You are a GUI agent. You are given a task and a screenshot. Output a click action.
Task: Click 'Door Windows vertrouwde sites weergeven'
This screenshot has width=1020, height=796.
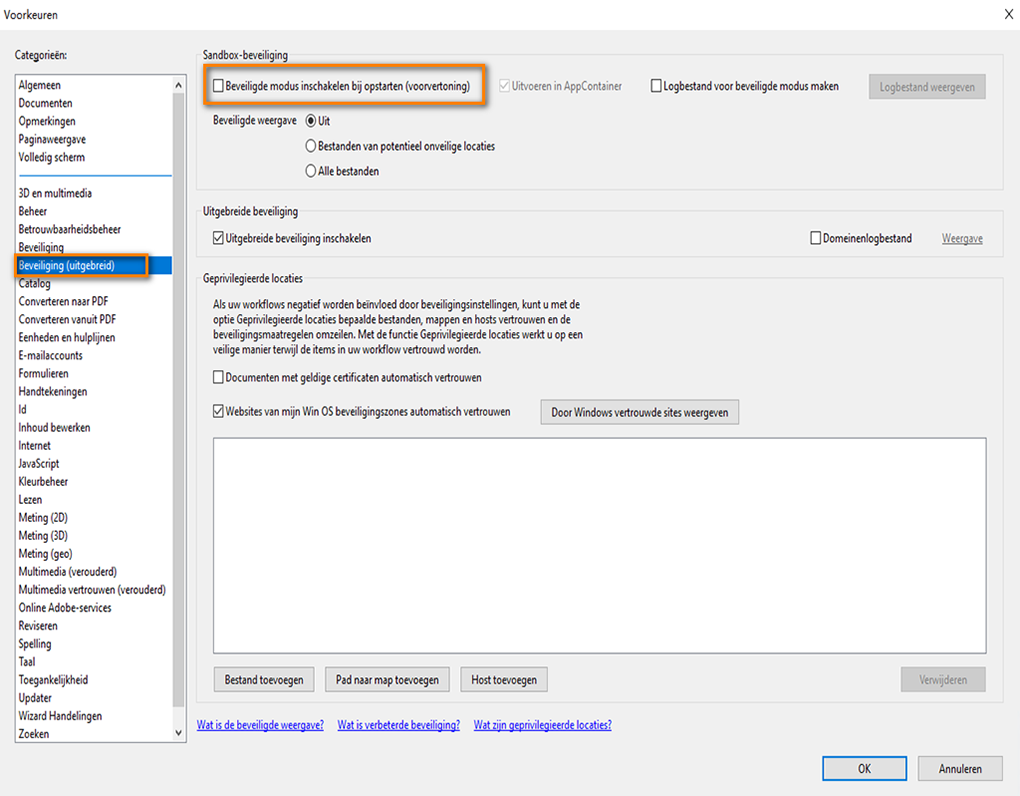[x=639, y=411]
